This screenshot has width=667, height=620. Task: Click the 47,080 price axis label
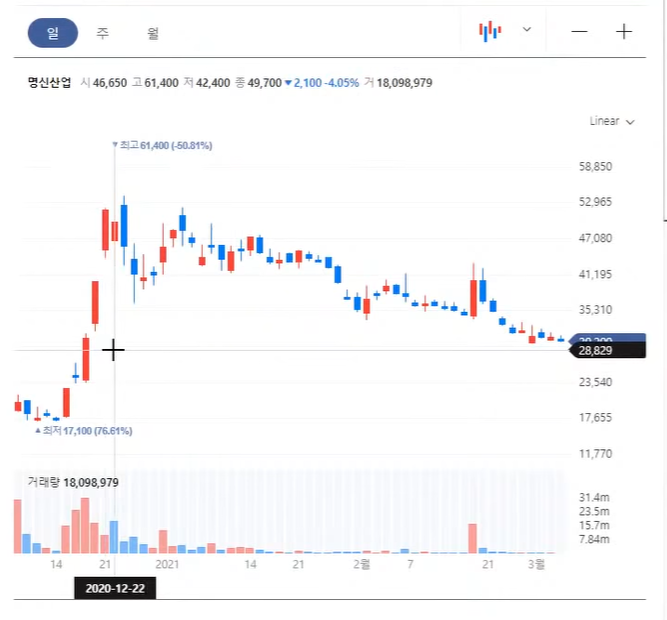coord(595,238)
